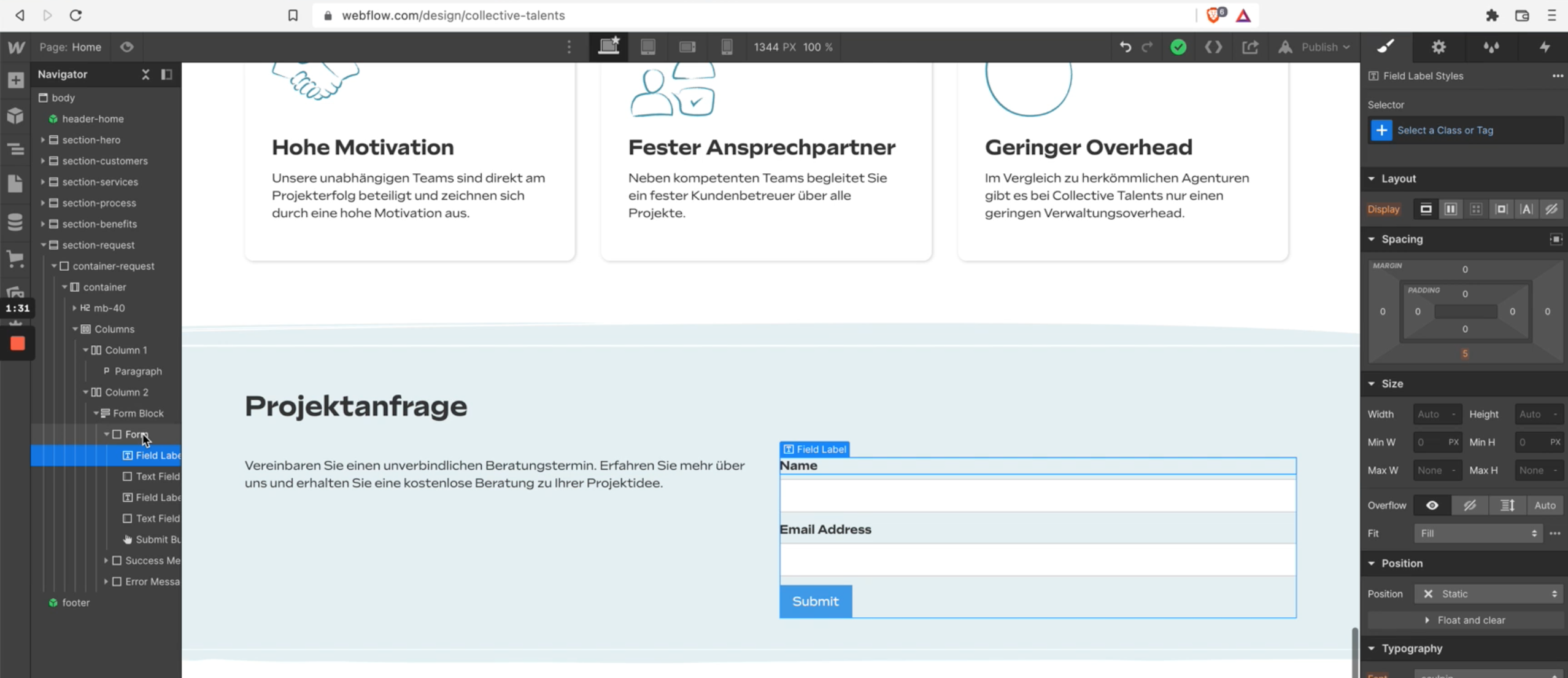Click the Width input field
This screenshot has height=678, width=1568.
[1437, 415]
